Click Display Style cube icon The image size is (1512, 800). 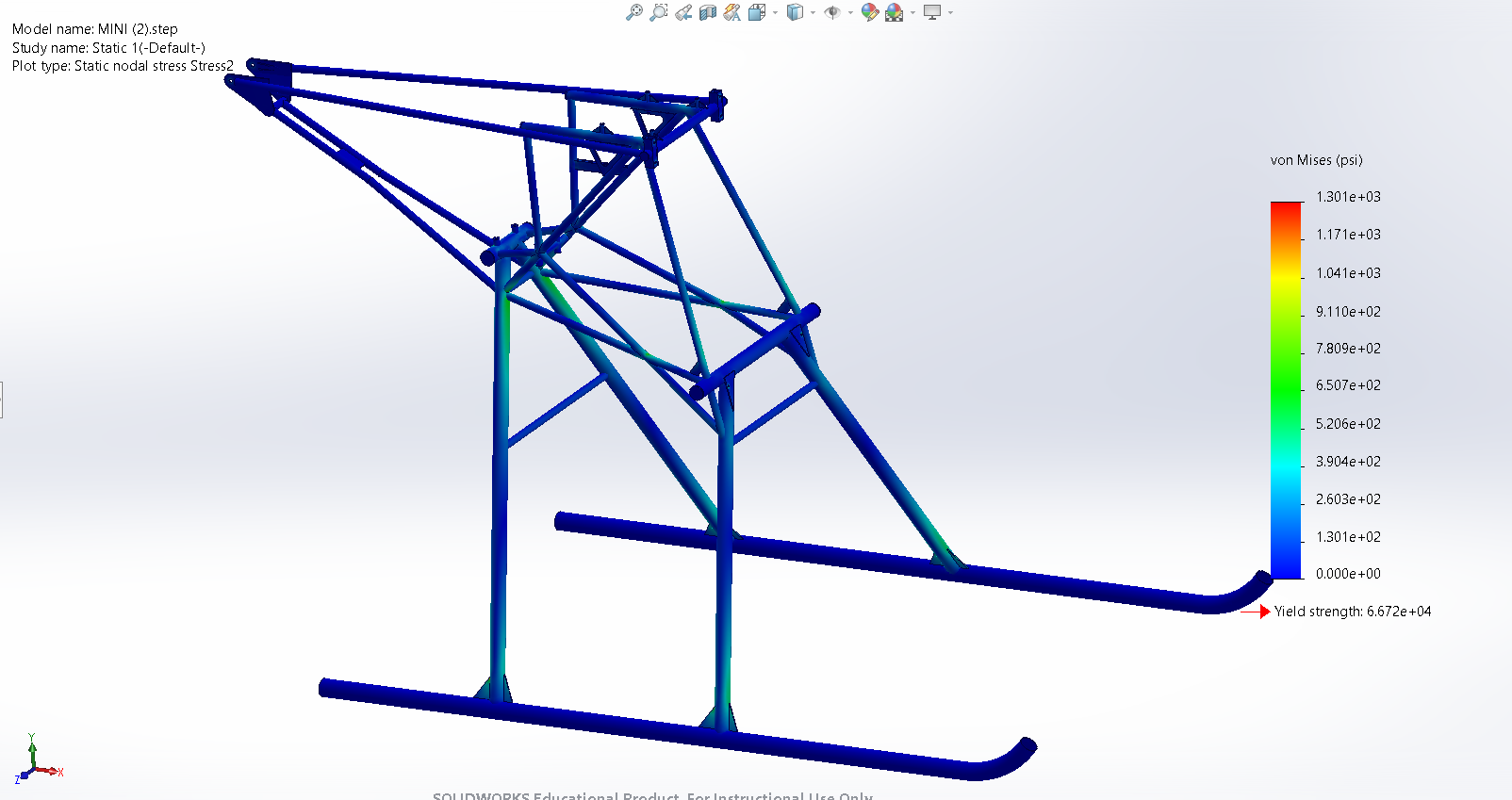click(795, 12)
